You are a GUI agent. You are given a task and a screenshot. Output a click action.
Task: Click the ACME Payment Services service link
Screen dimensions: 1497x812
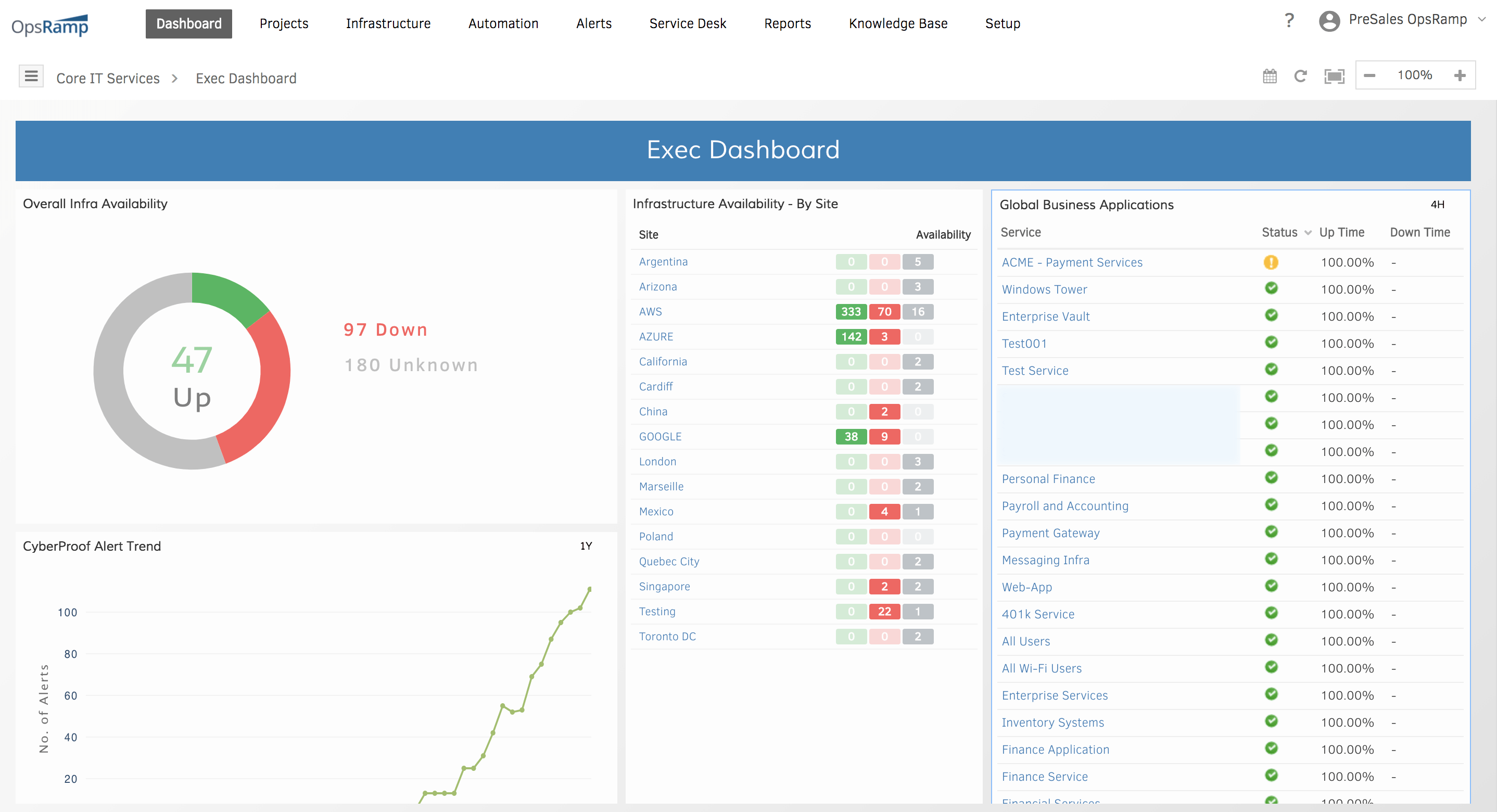click(1073, 262)
